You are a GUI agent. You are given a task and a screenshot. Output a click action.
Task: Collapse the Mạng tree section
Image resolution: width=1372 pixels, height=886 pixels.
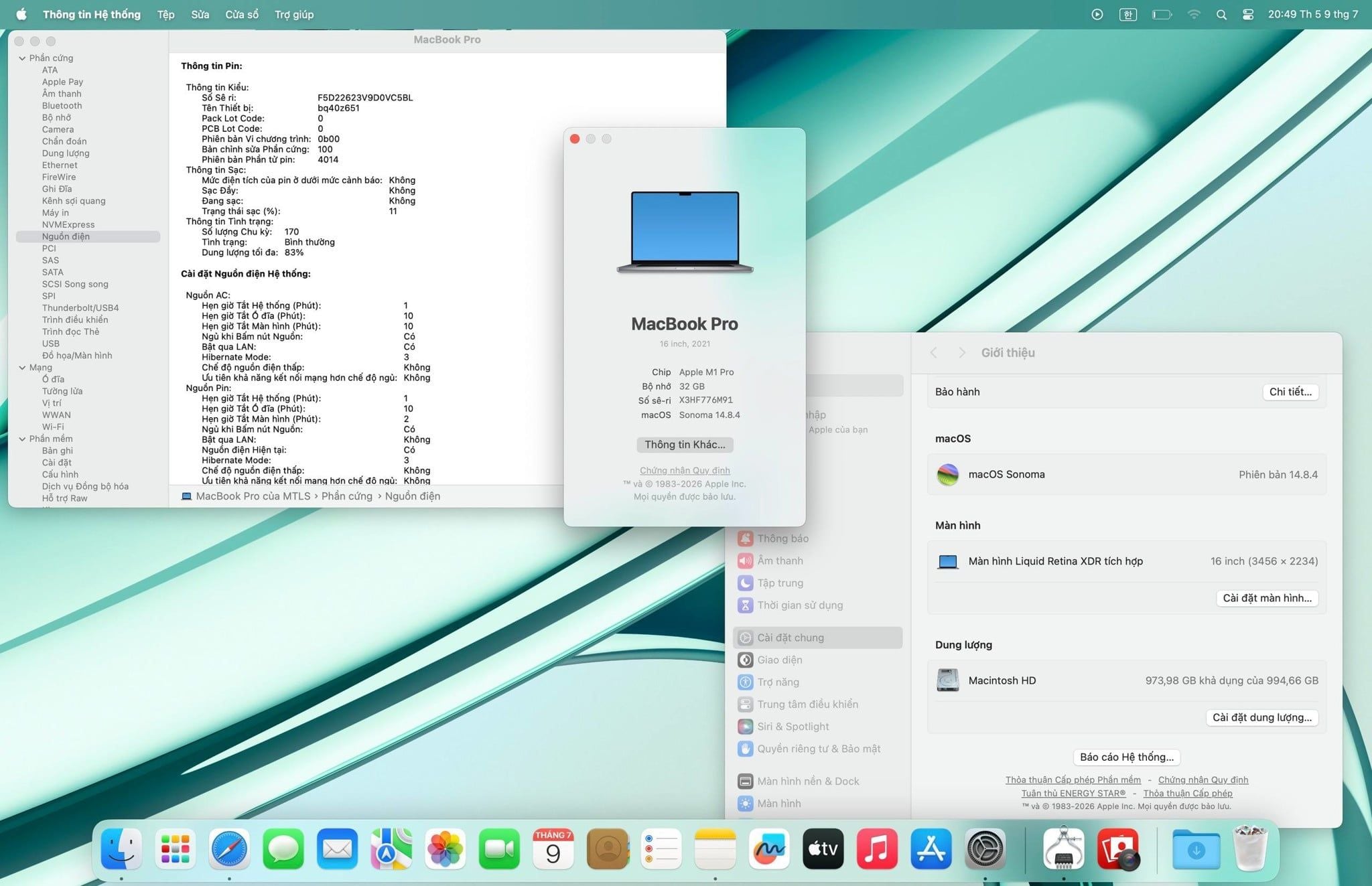point(22,368)
